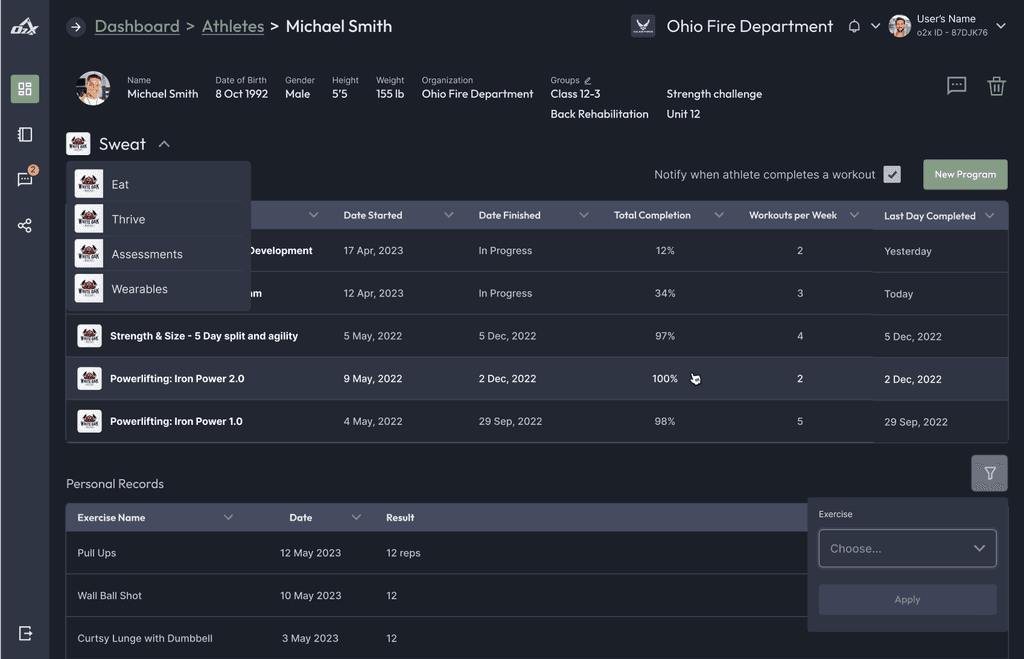Click the 17 Apr, 2023 date started cell
The height and width of the screenshot is (659, 1024).
pos(374,251)
